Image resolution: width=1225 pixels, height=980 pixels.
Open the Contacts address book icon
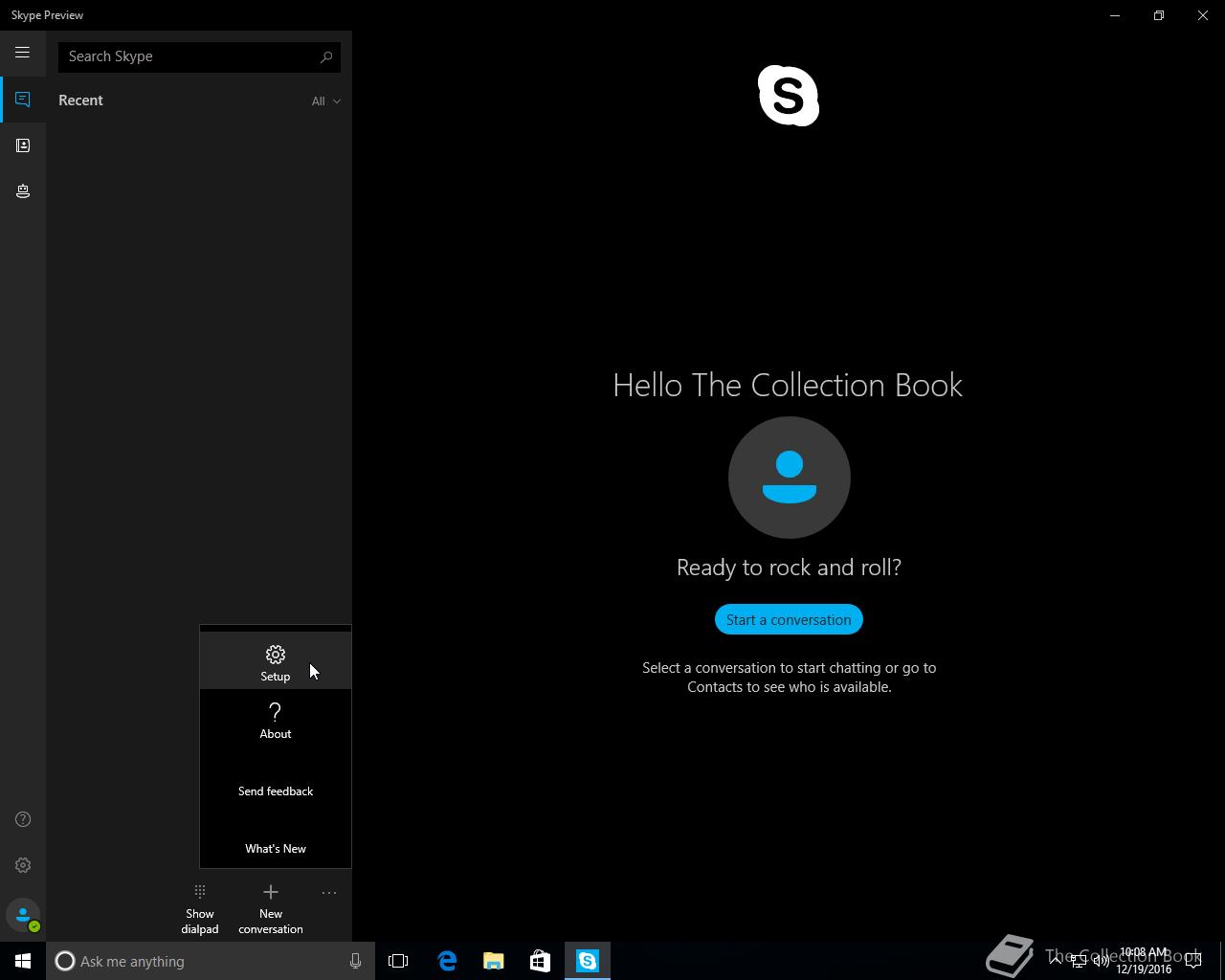[23, 145]
